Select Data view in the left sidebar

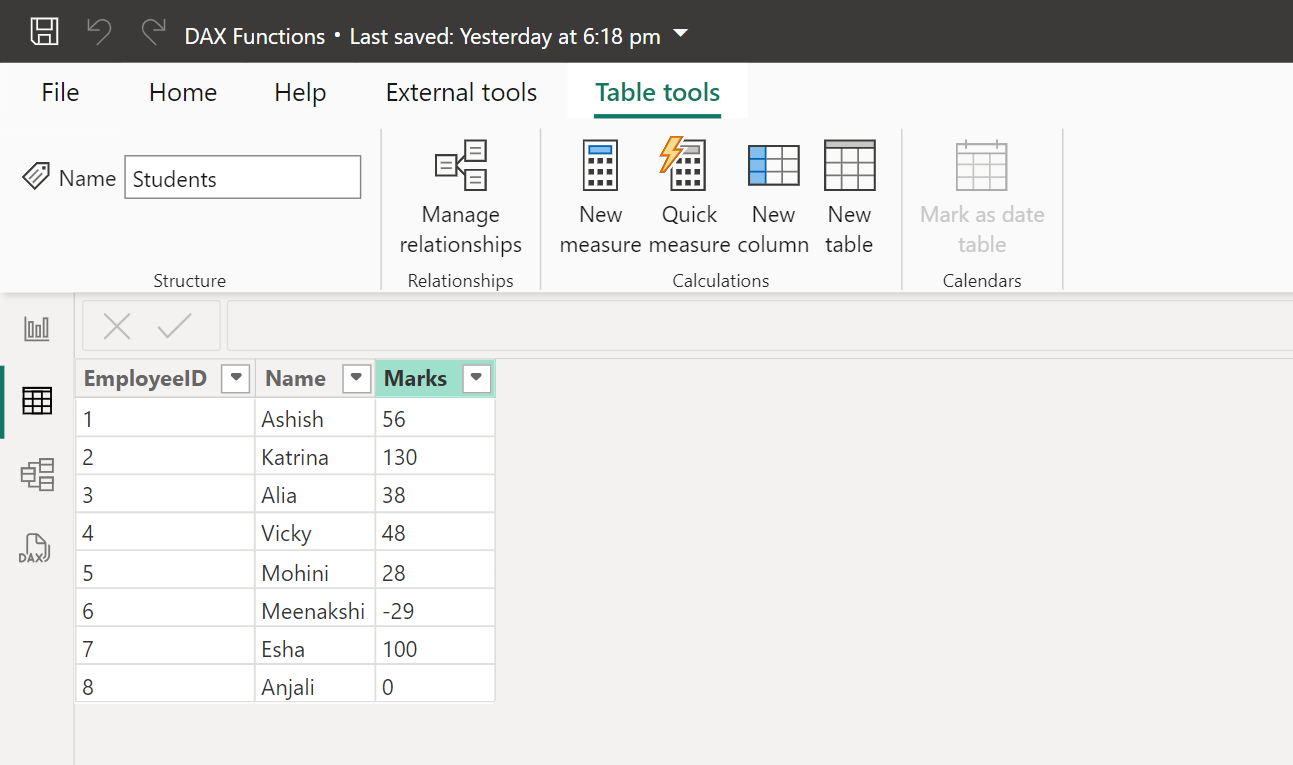(36, 400)
